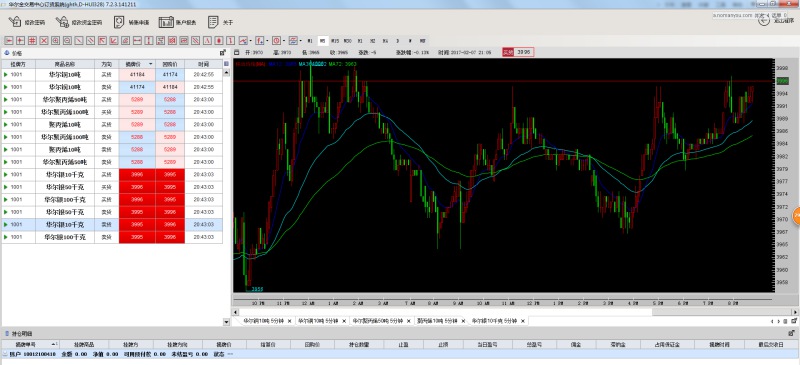The width and height of the screenshot is (800, 365).
Task: Click the 转账申请 toolbar button
Action: (x=132, y=22)
